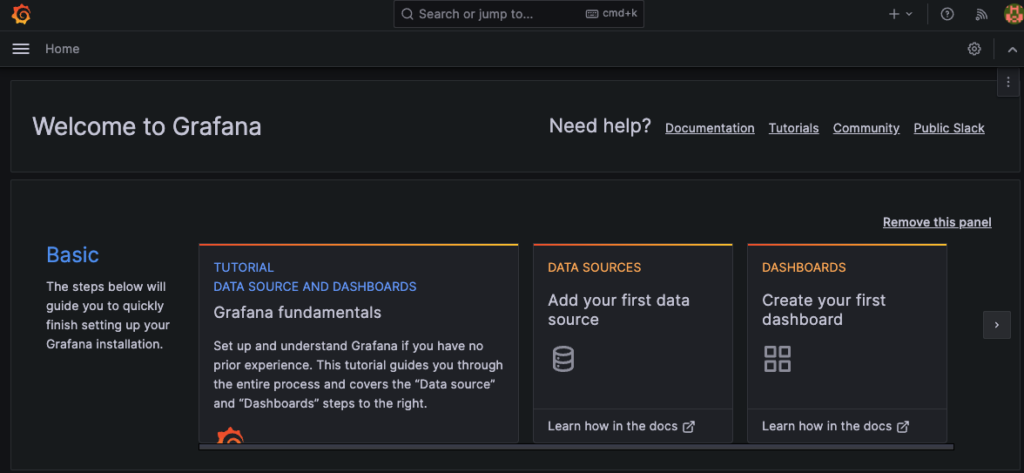Click the DATA SOURCES label
Screen dimensions: 1024x473
[594, 267]
